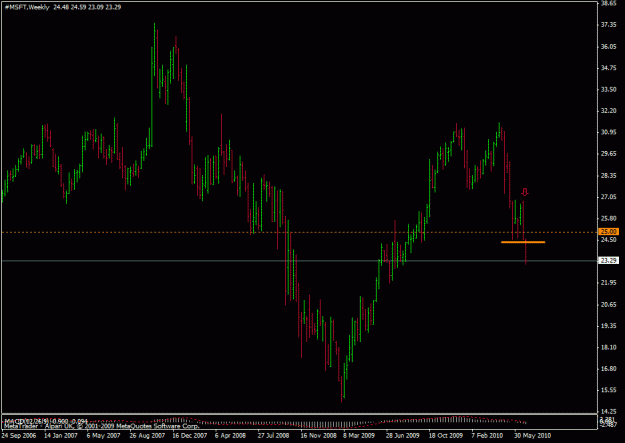The width and height of the screenshot is (625, 443).
Task: Select the current price label 23.29
Action: tap(608, 260)
